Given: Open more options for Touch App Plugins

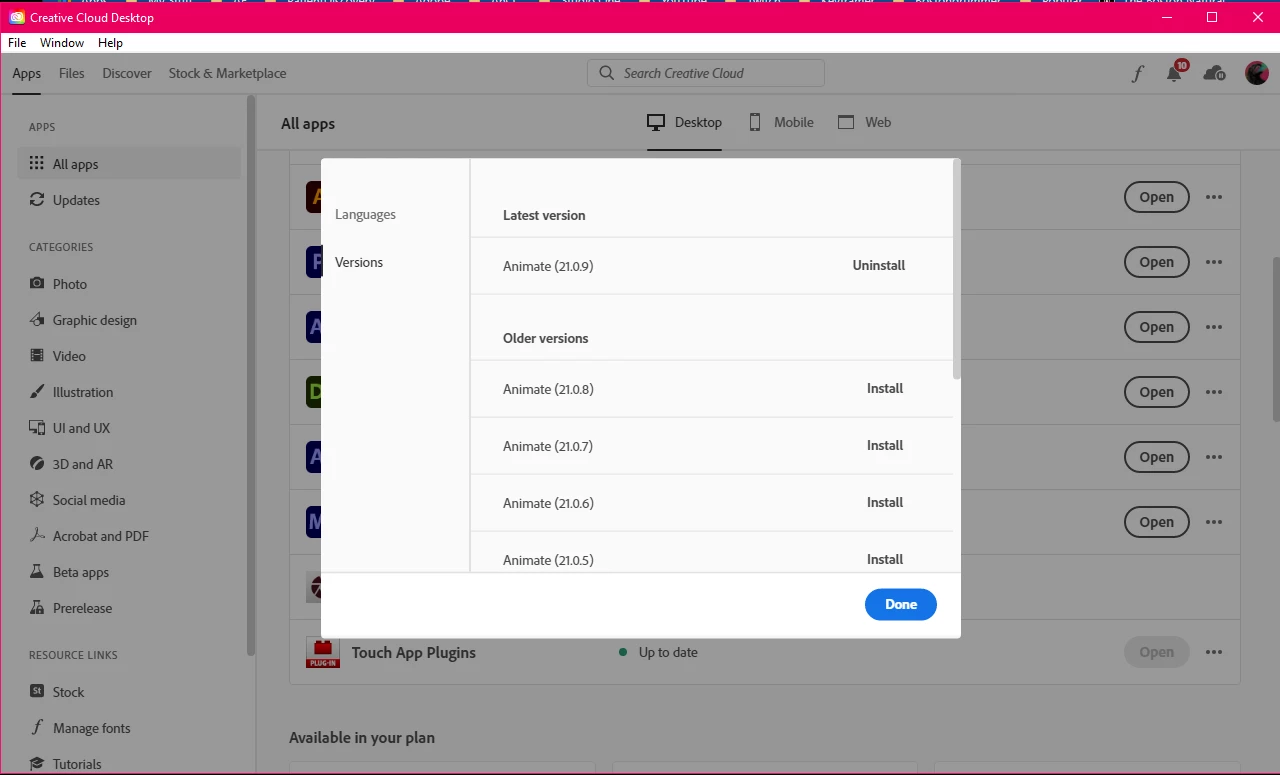Looking at the screenshot, I should tap(1214, 652).
